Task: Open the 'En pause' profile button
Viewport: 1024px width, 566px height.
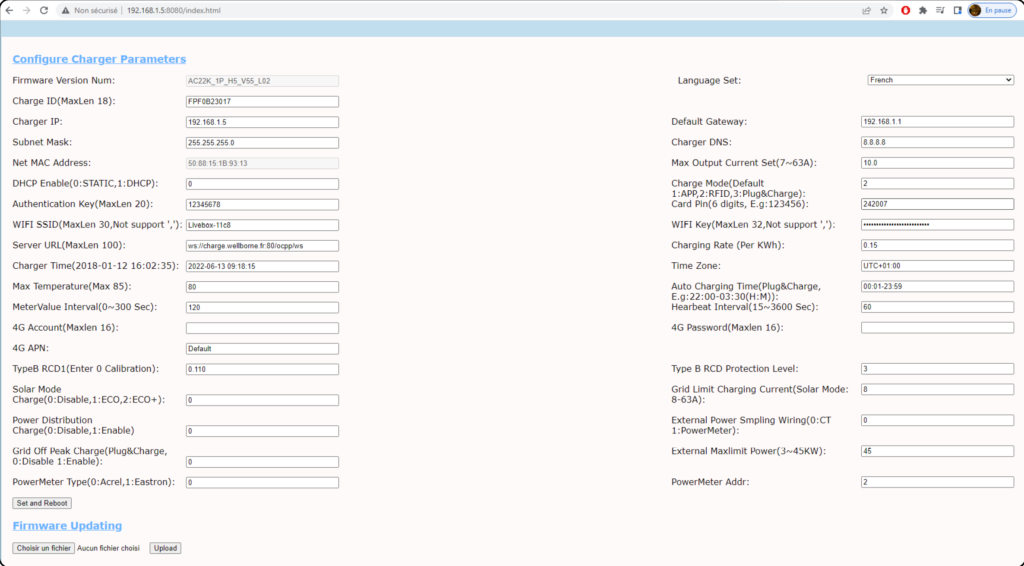Action: pyautogui.click(x=992, y=10)
